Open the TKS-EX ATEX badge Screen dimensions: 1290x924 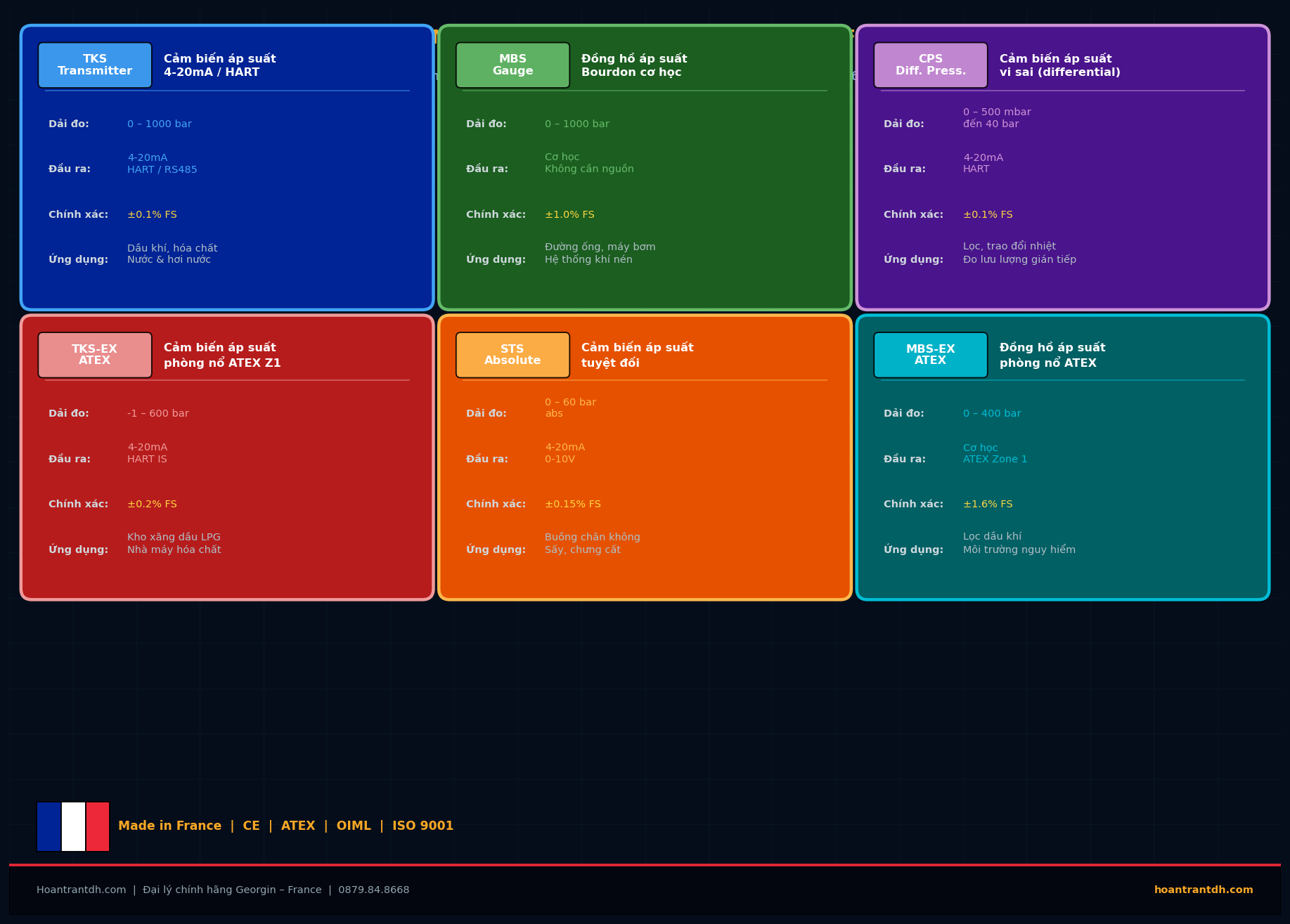point(95,355)
